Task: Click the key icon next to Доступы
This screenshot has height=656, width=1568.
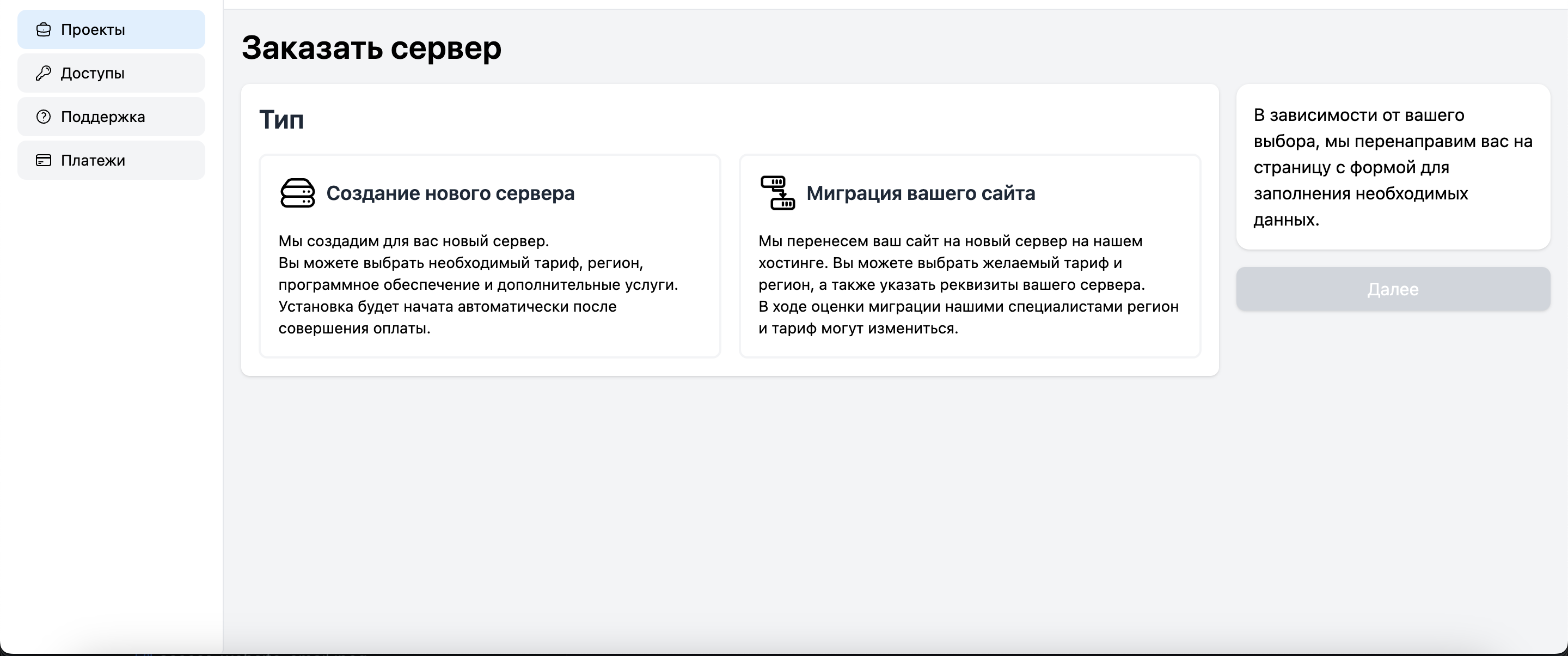Action: pyautogui.click(x=43, y=73)
